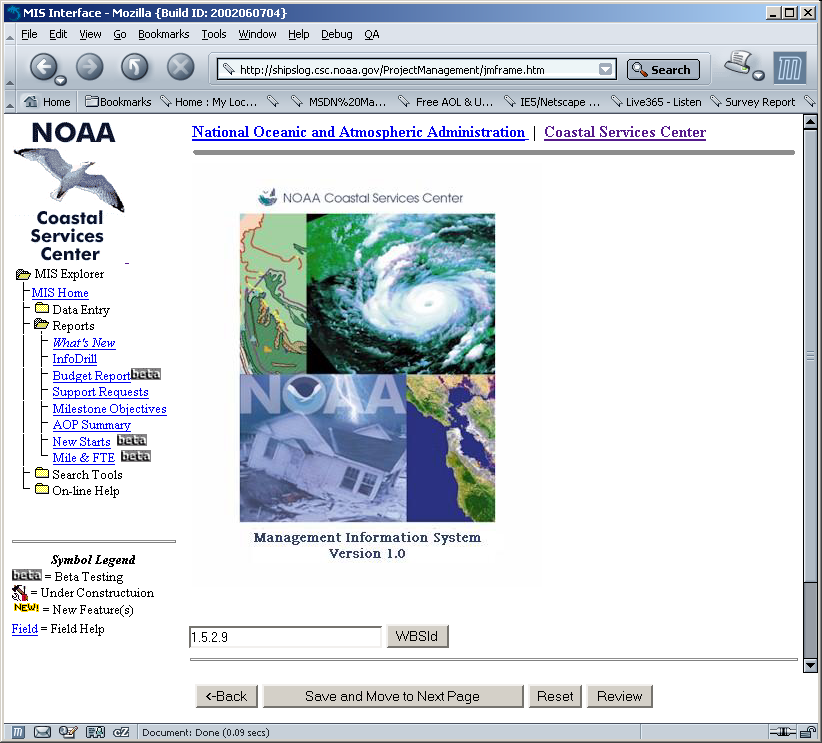Click the MIS Explorer open folder icon

click(23, 274)
